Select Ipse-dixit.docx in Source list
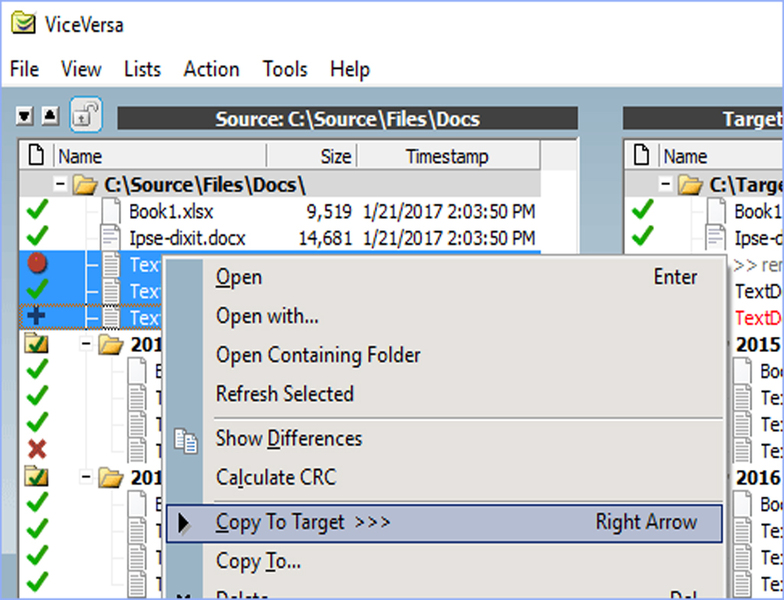784x600 pixels. 187,238
